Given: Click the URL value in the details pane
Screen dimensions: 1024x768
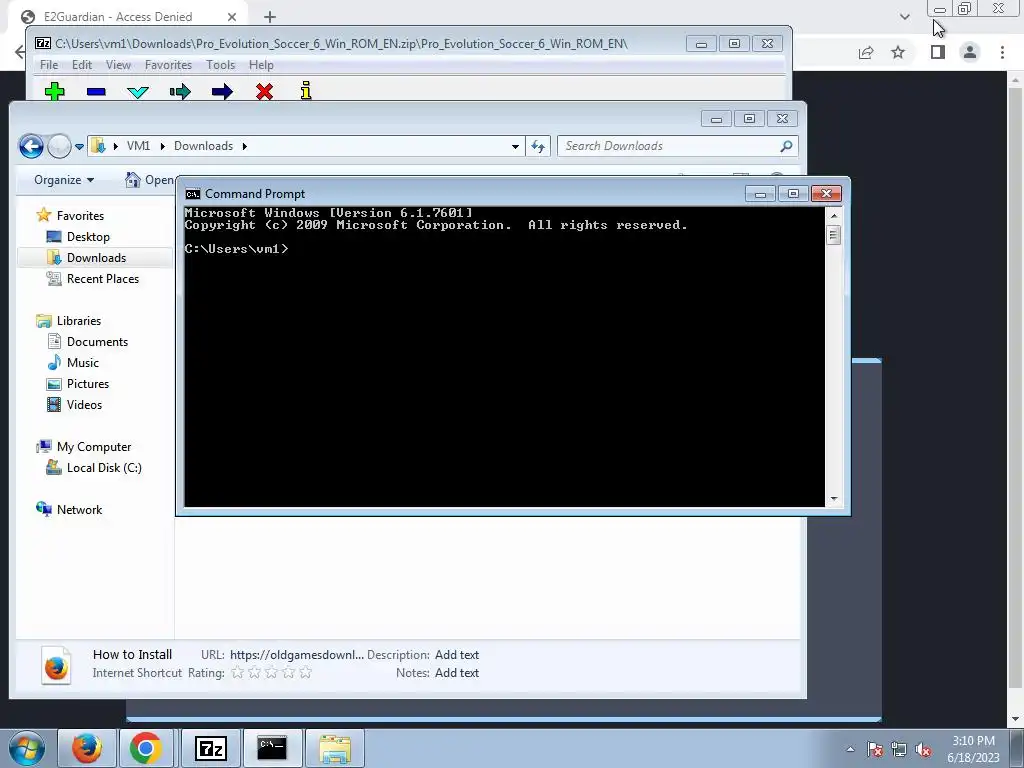Looking at the screenshot, I should point(296,654).
